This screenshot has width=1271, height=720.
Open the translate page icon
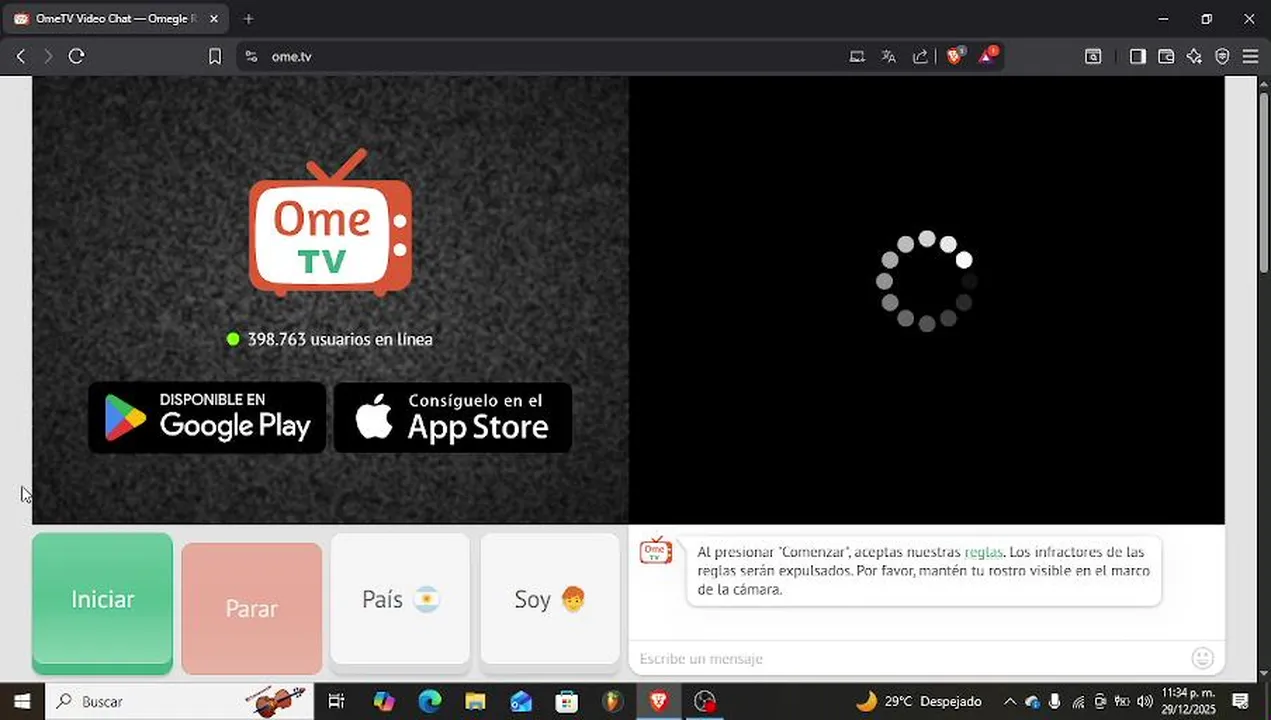[888, 57]
